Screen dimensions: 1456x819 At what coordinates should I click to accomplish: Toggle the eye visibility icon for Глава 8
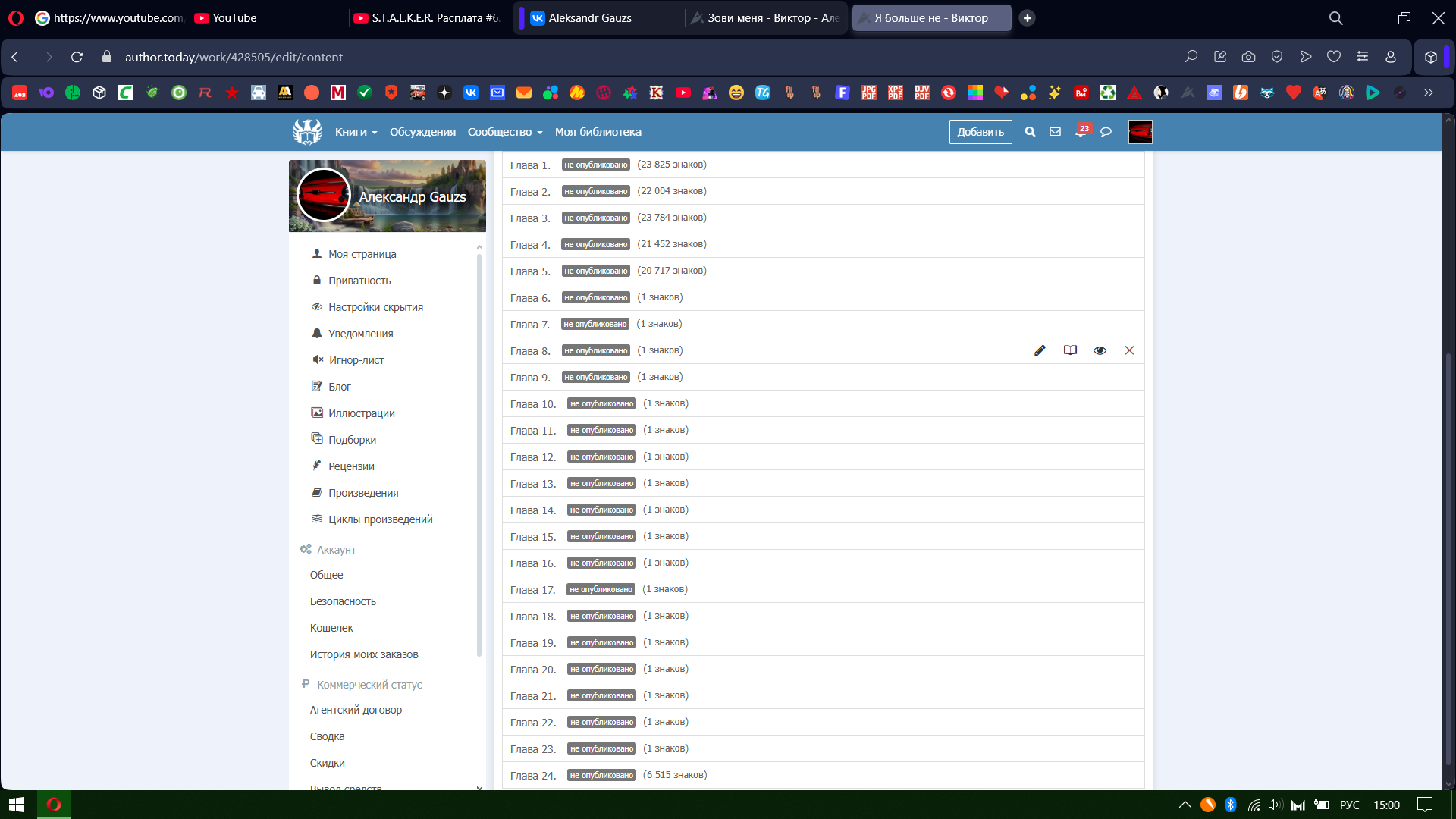click(x=1100, y=350)
